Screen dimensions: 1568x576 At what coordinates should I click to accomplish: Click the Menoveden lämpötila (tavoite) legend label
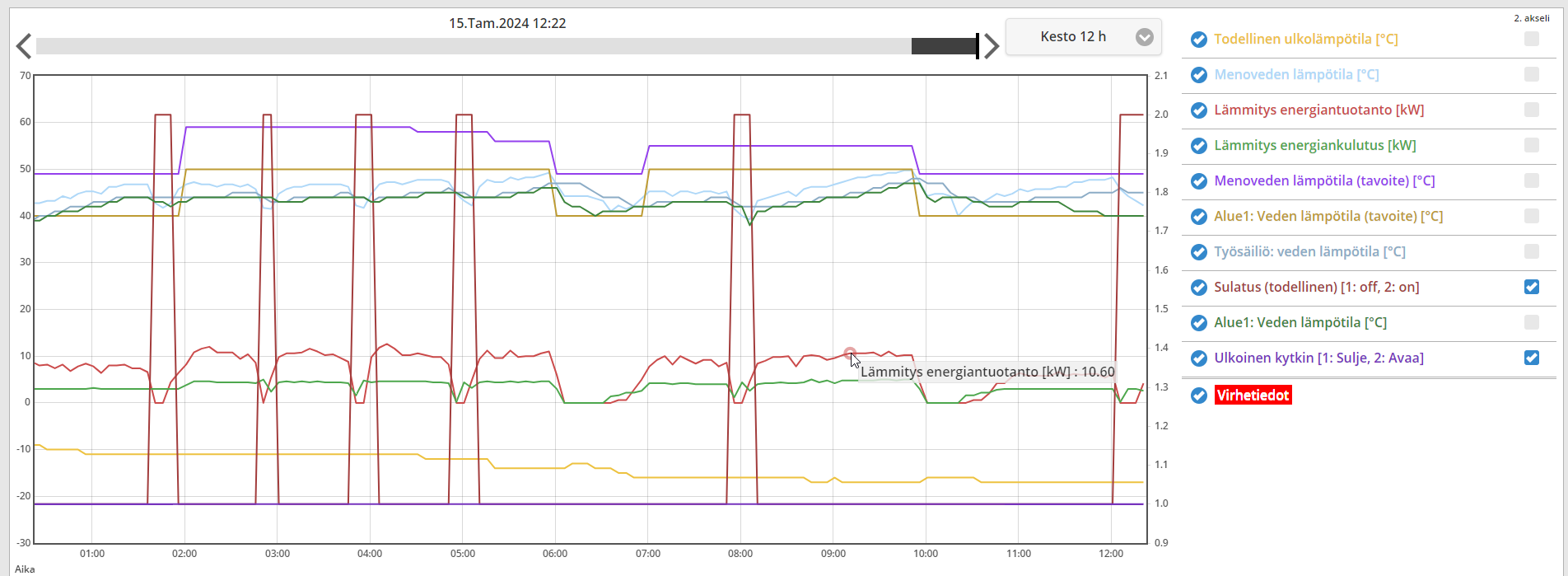click(x=1324, y=181)
